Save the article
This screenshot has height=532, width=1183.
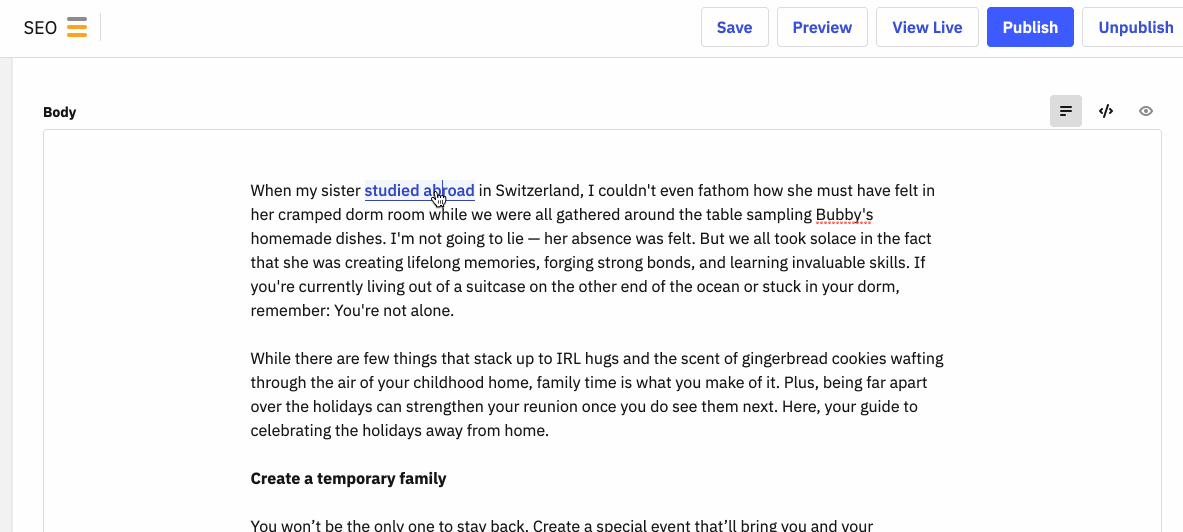pyautogui.click(x=734, y=27)
